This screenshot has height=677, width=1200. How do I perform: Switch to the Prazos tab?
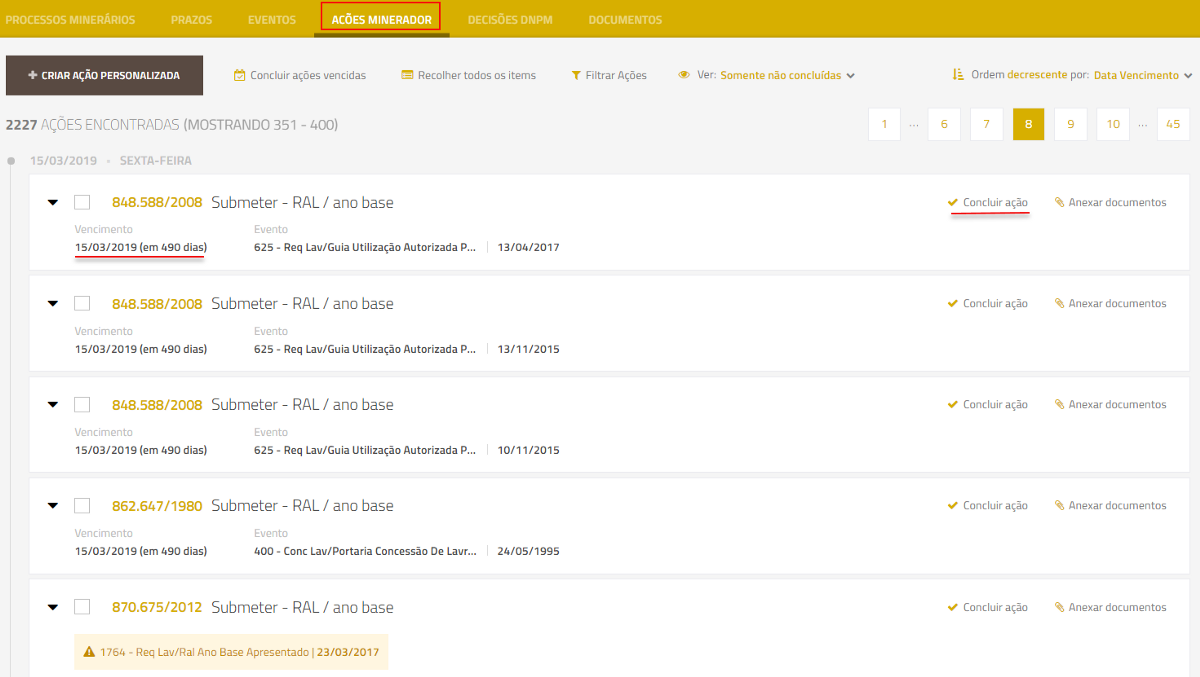[191, 20]
